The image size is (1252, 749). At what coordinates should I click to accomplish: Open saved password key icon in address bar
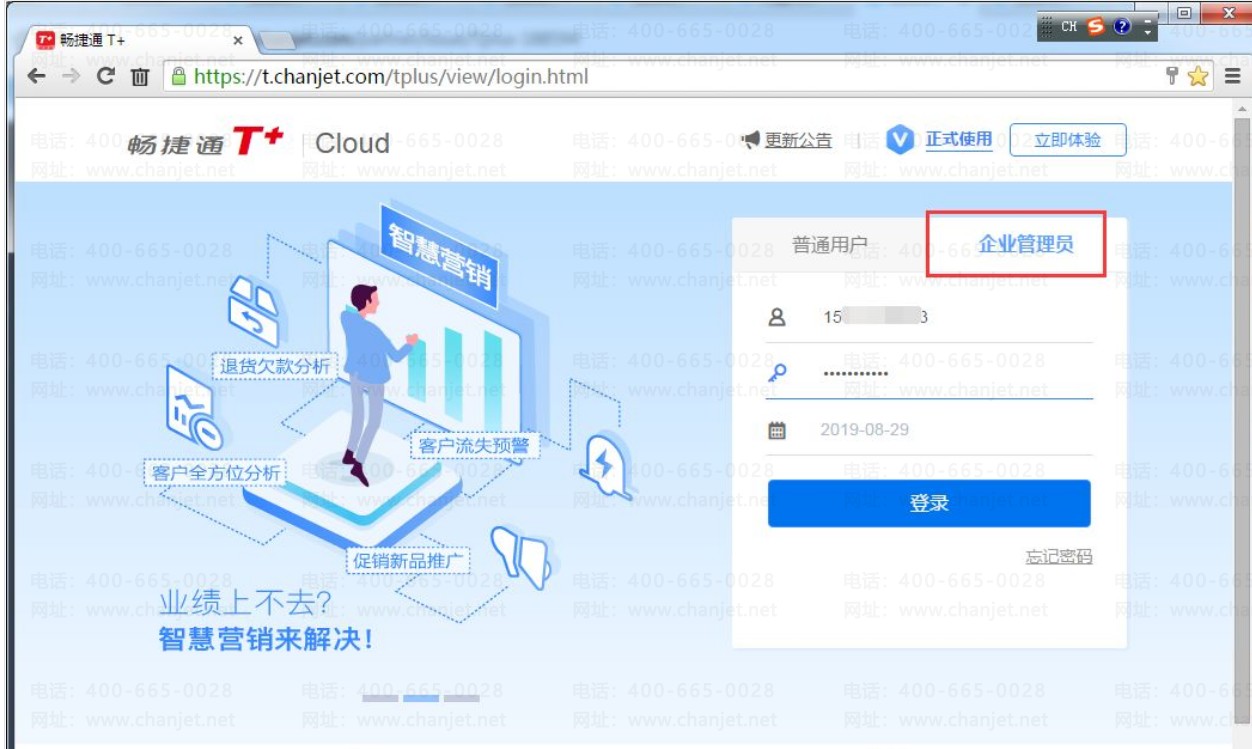(1173, 76)
